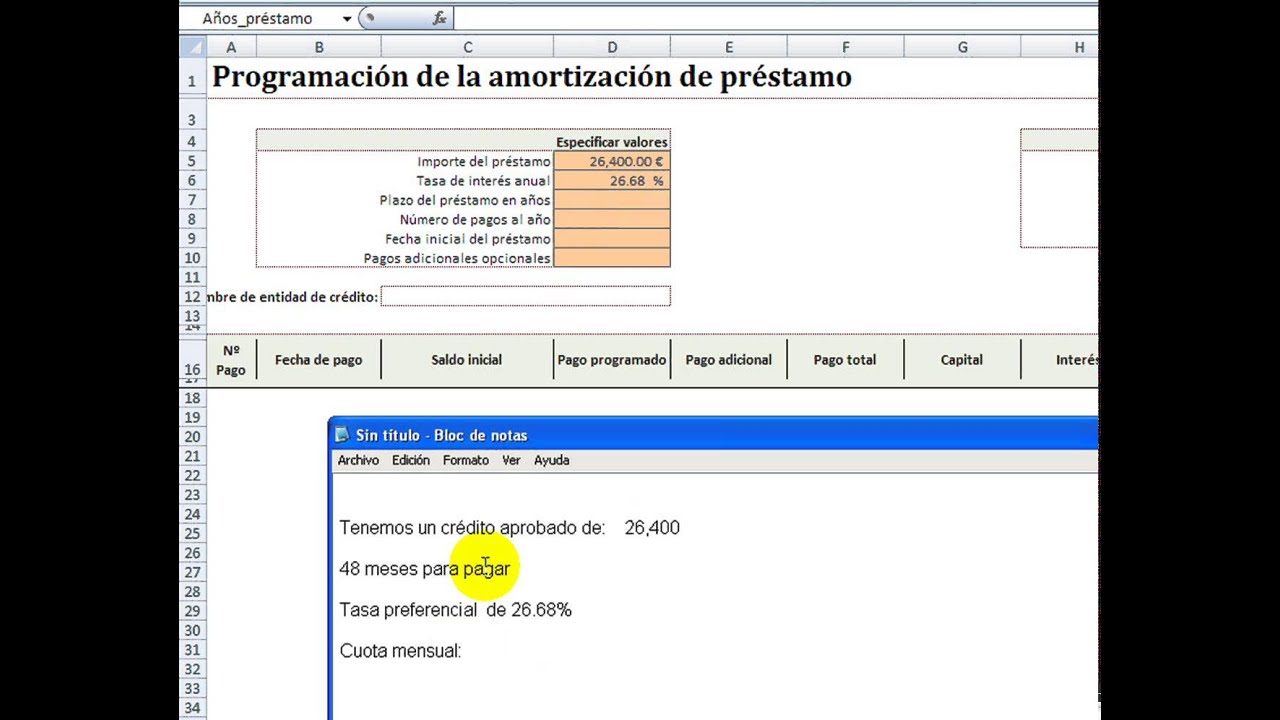Click the 'Importe del préstamo' label
Screen dimensions: 1280x720
[x=484, y=161]
